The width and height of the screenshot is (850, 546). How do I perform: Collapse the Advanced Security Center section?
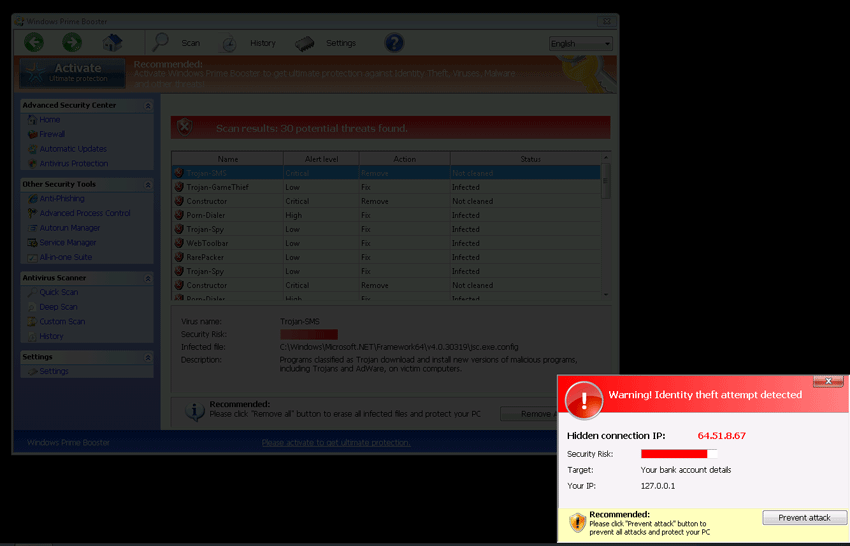(148, 105)
